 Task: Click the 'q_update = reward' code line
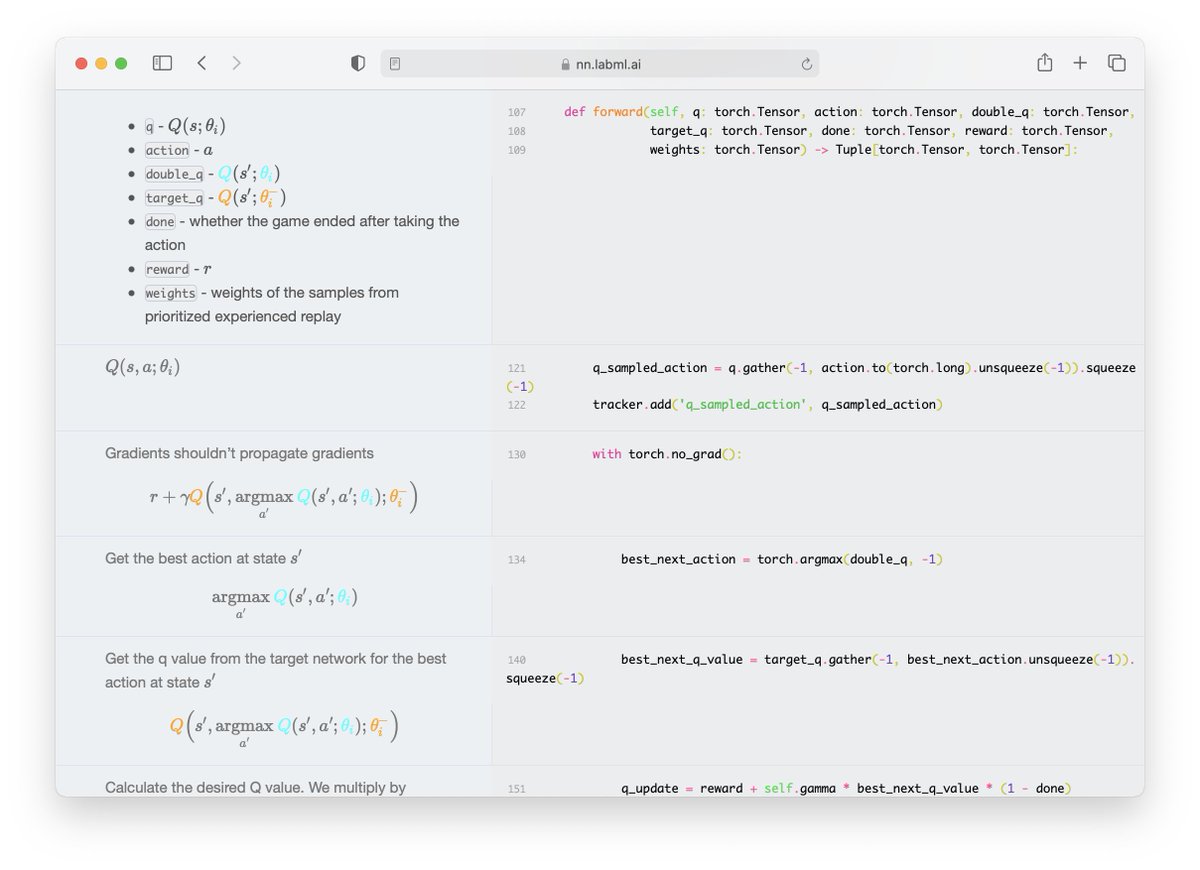point(845,788)
